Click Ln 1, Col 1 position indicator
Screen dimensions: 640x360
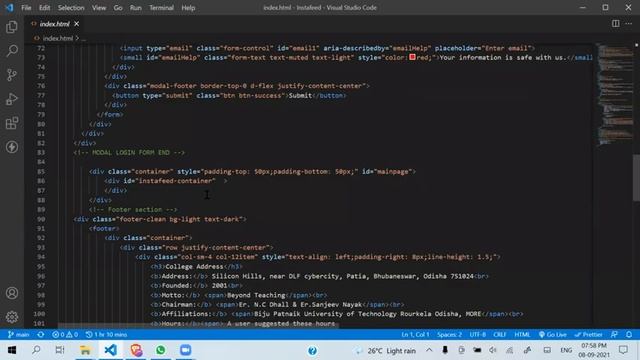pos(415,335)
